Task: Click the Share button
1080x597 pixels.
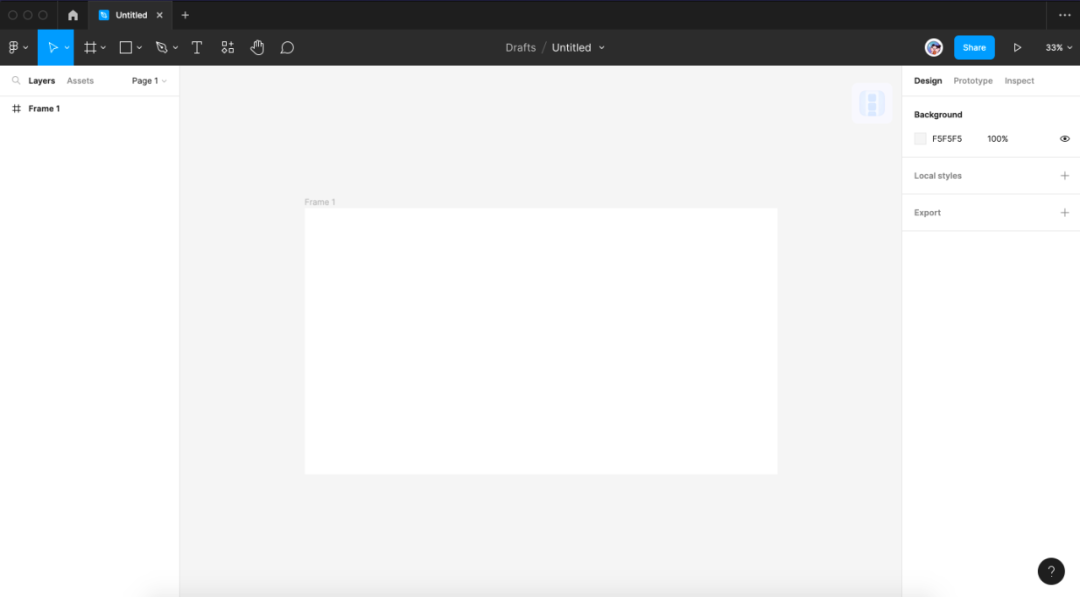Action: 974,48
